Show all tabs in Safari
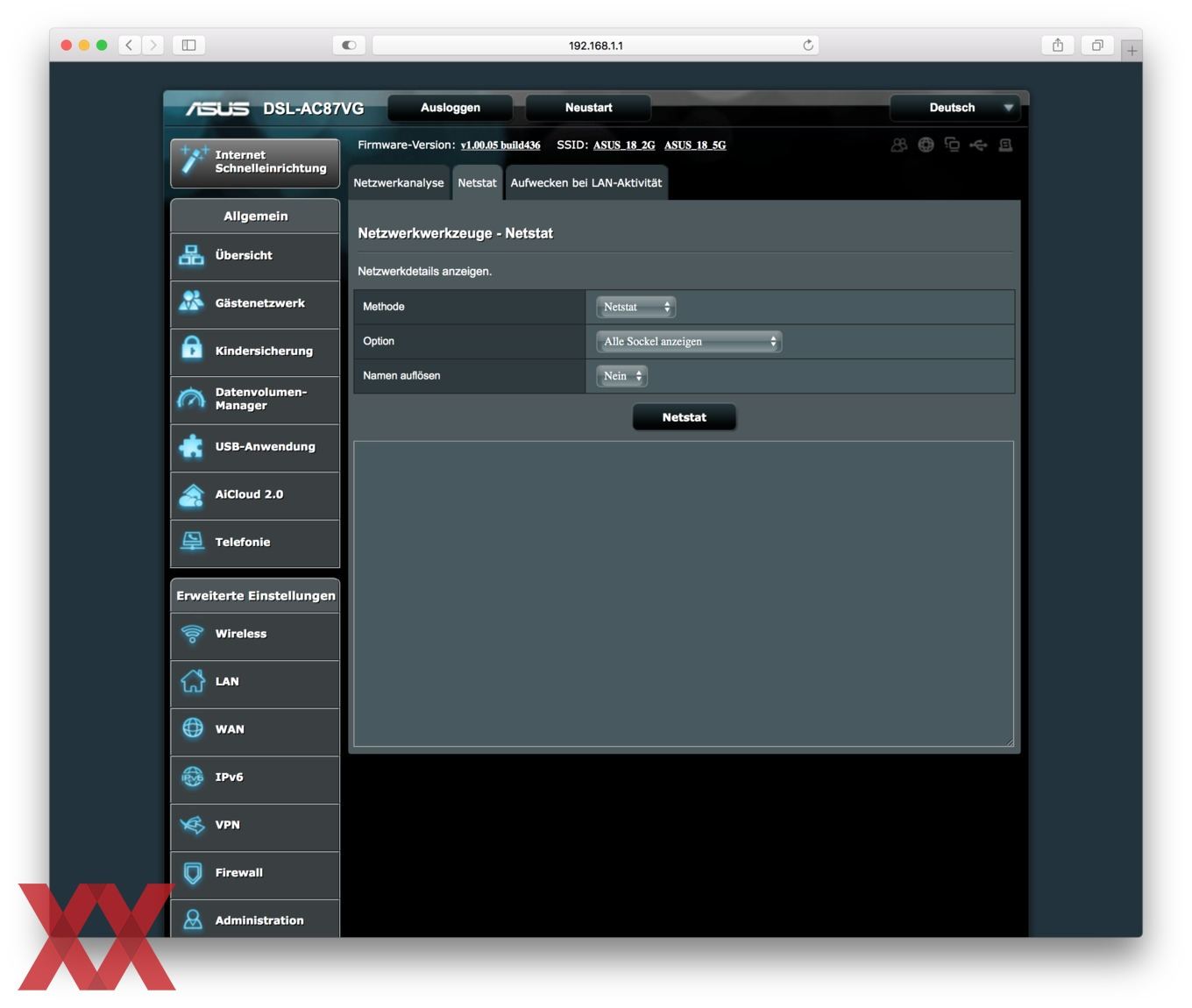Image resolution: width=1192 pixels, height=1008 pixels. 1096,45
